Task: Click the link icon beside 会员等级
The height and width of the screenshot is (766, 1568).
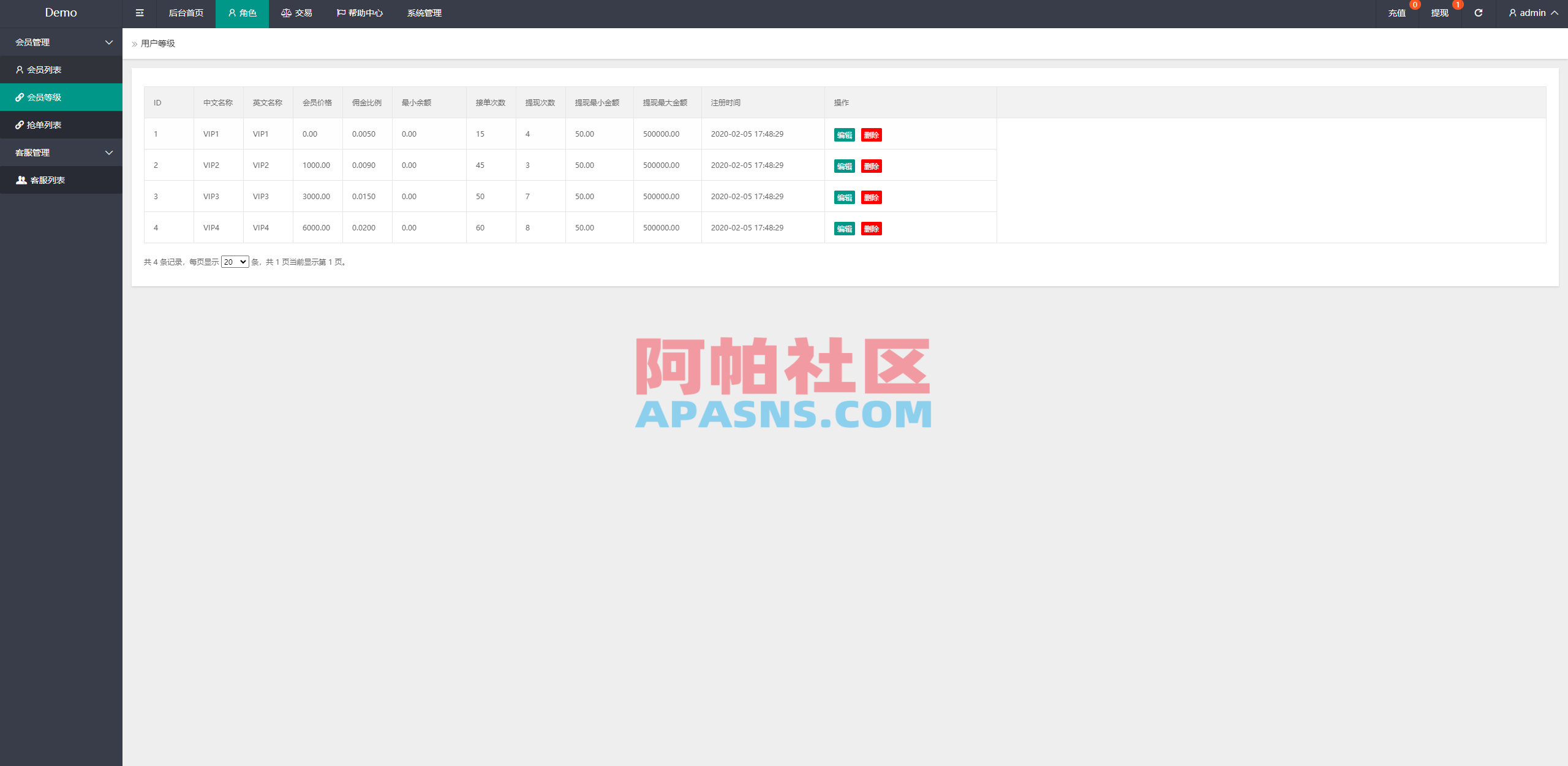Action: (19, 97)
